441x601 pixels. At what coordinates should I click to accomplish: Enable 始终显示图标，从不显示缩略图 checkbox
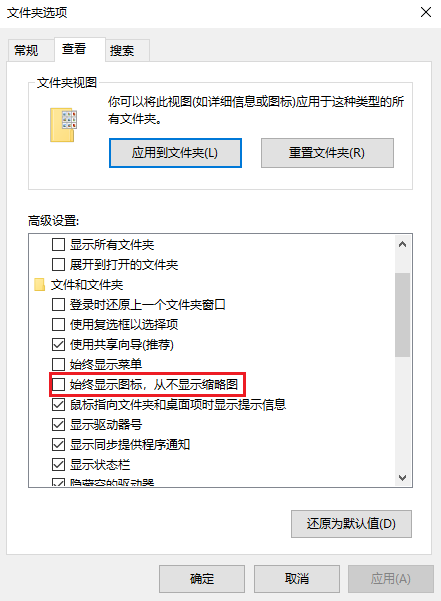pos(58,384)
